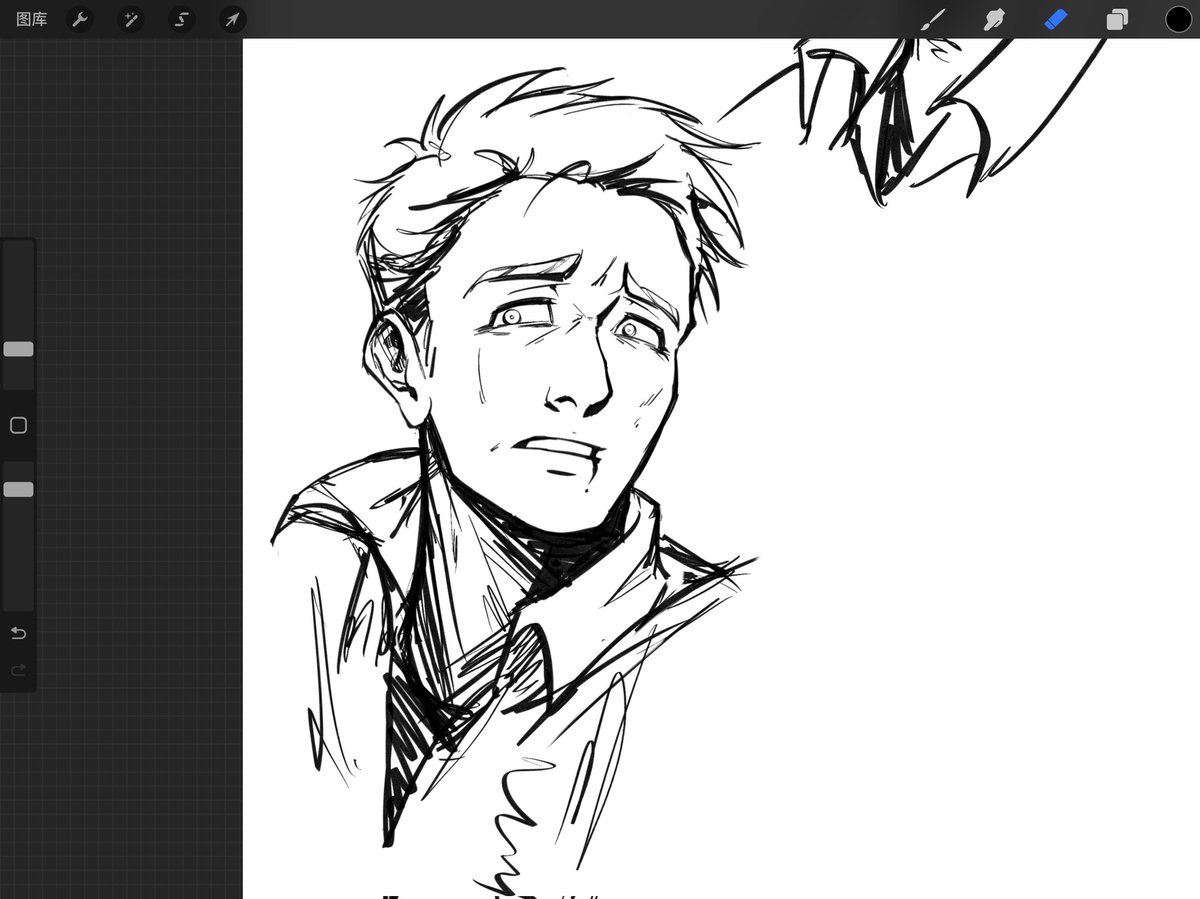The image size is (1200, 899).
Task: Undo the last stroke
Action: pyautogui.click(x=18, y=633)
